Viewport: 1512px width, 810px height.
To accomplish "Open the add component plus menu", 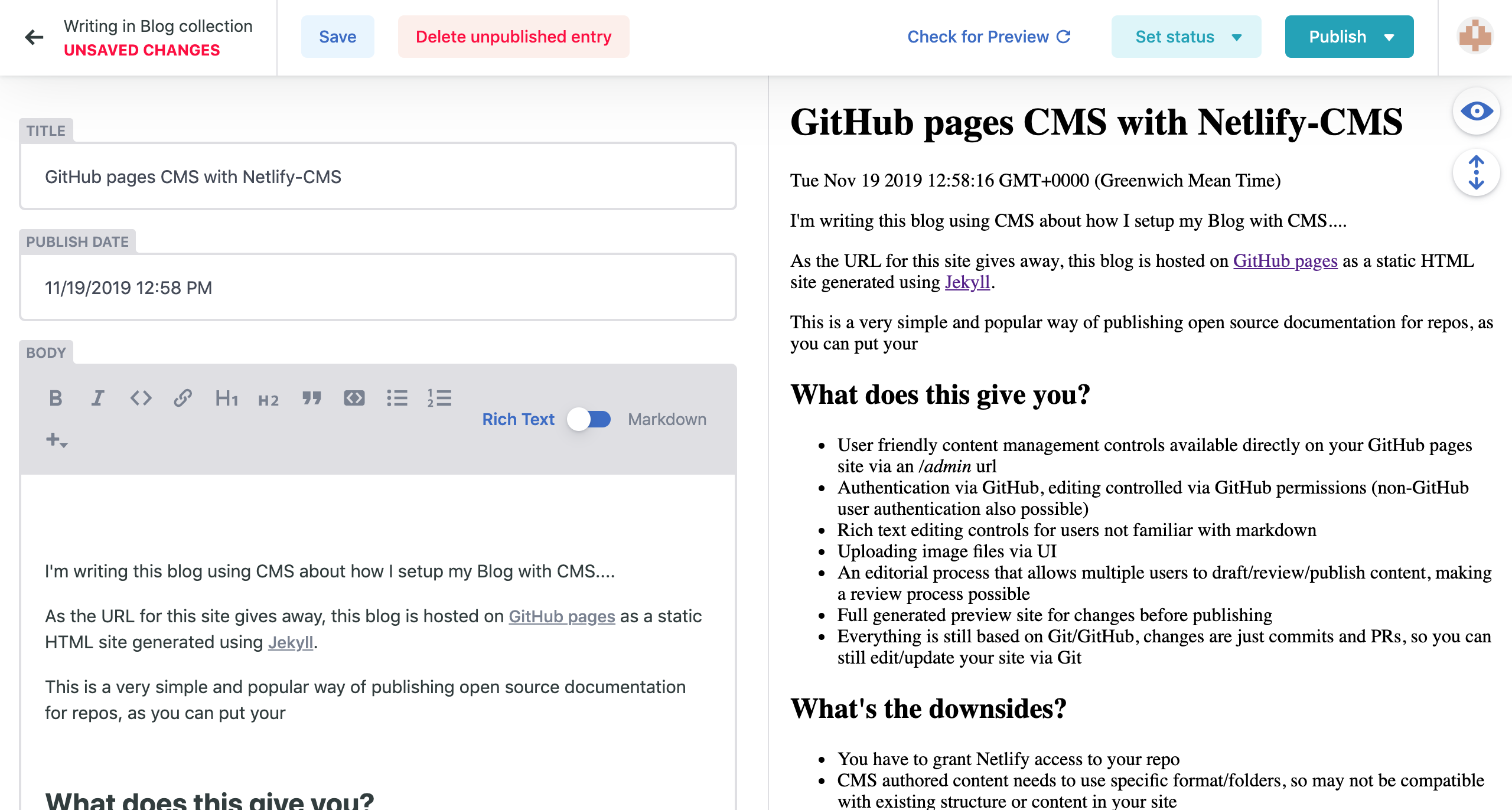I will 57,440.
